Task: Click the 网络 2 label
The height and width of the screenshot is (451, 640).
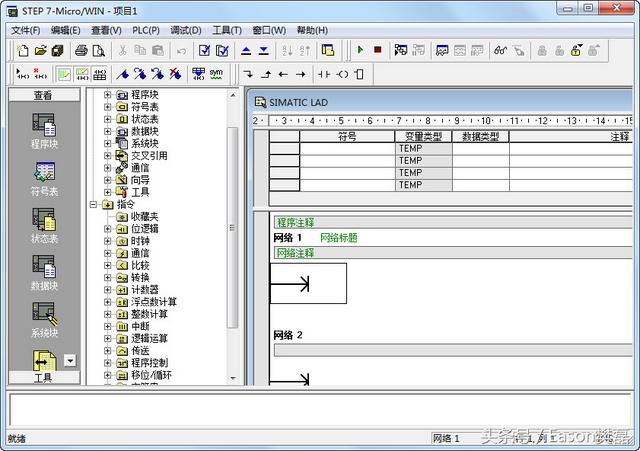Action: click(x=288, y=335)
